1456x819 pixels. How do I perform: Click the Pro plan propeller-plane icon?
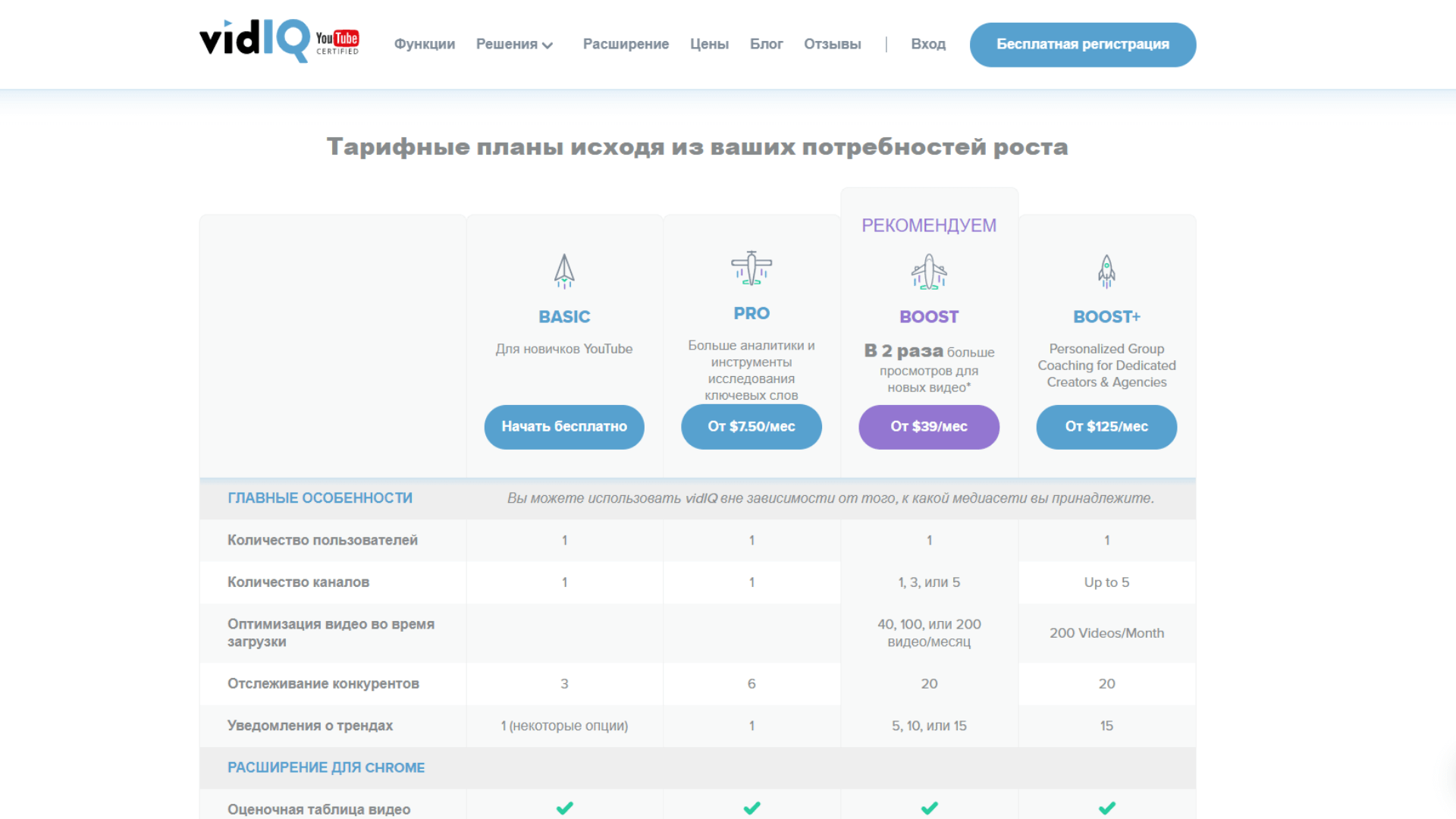point(752,268)
